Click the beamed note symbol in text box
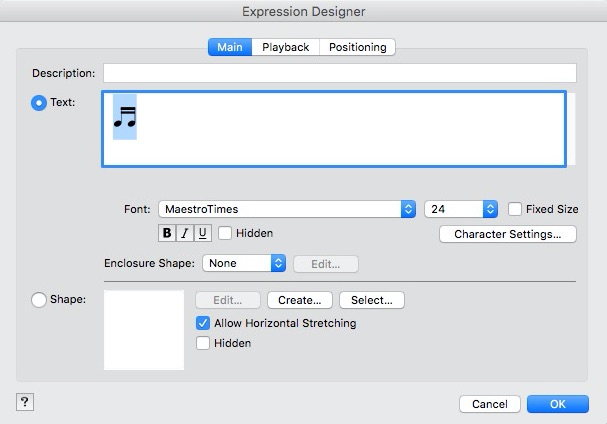 pyautogui.click(x=124, y=117)
